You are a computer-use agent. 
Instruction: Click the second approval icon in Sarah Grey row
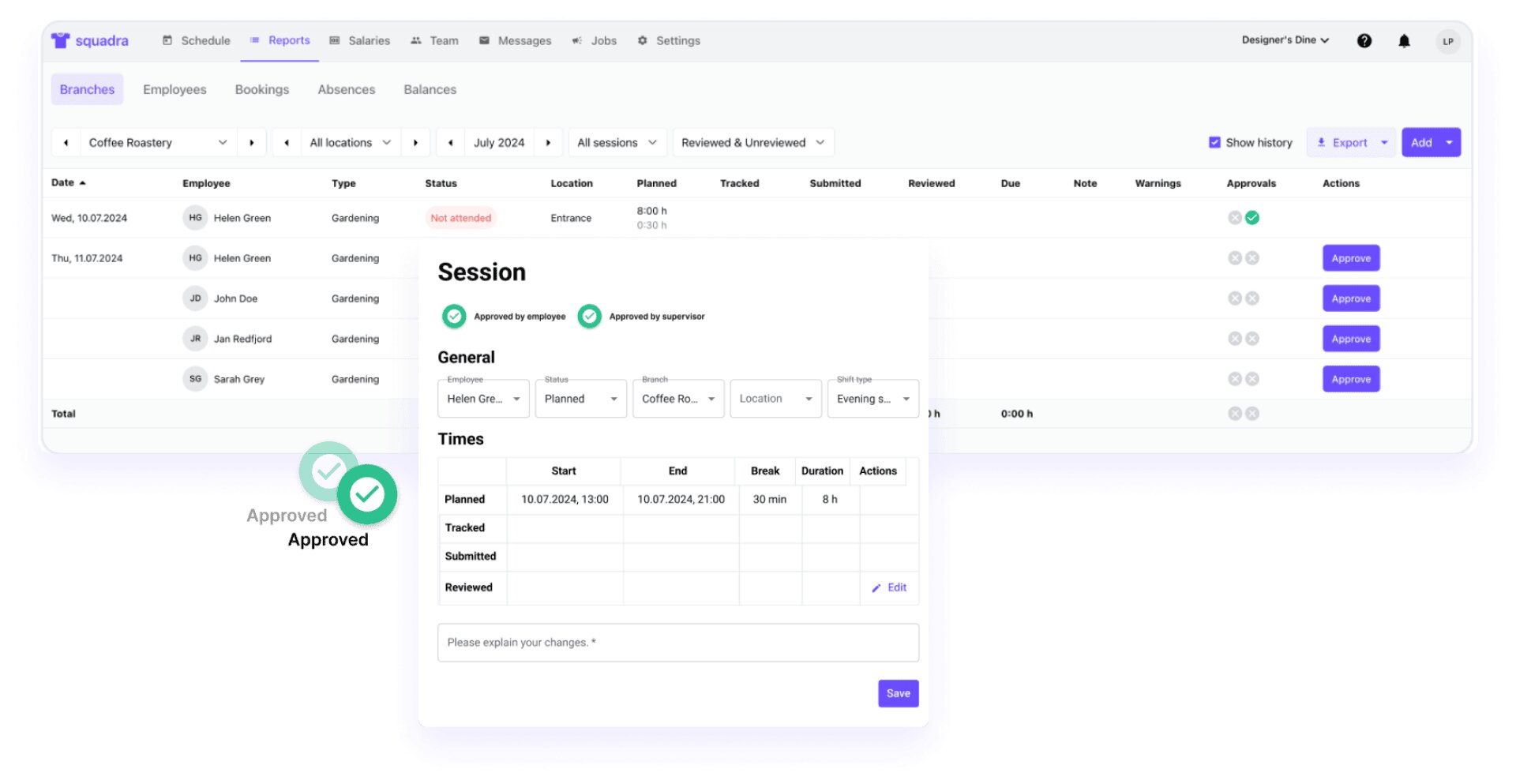coord(1252,379)
